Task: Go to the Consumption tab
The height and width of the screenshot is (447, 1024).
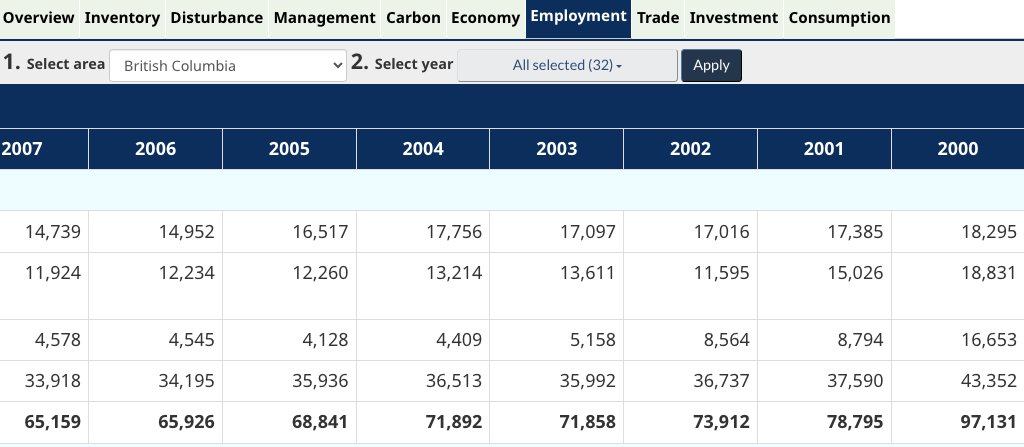Action: [839, 18]
